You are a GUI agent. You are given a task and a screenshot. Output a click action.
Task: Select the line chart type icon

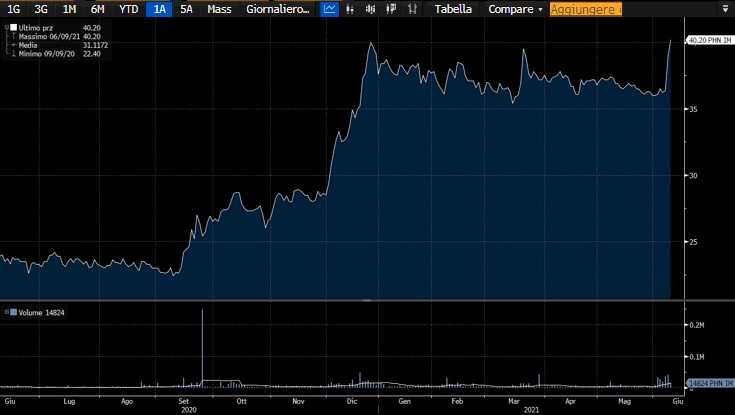330,9
